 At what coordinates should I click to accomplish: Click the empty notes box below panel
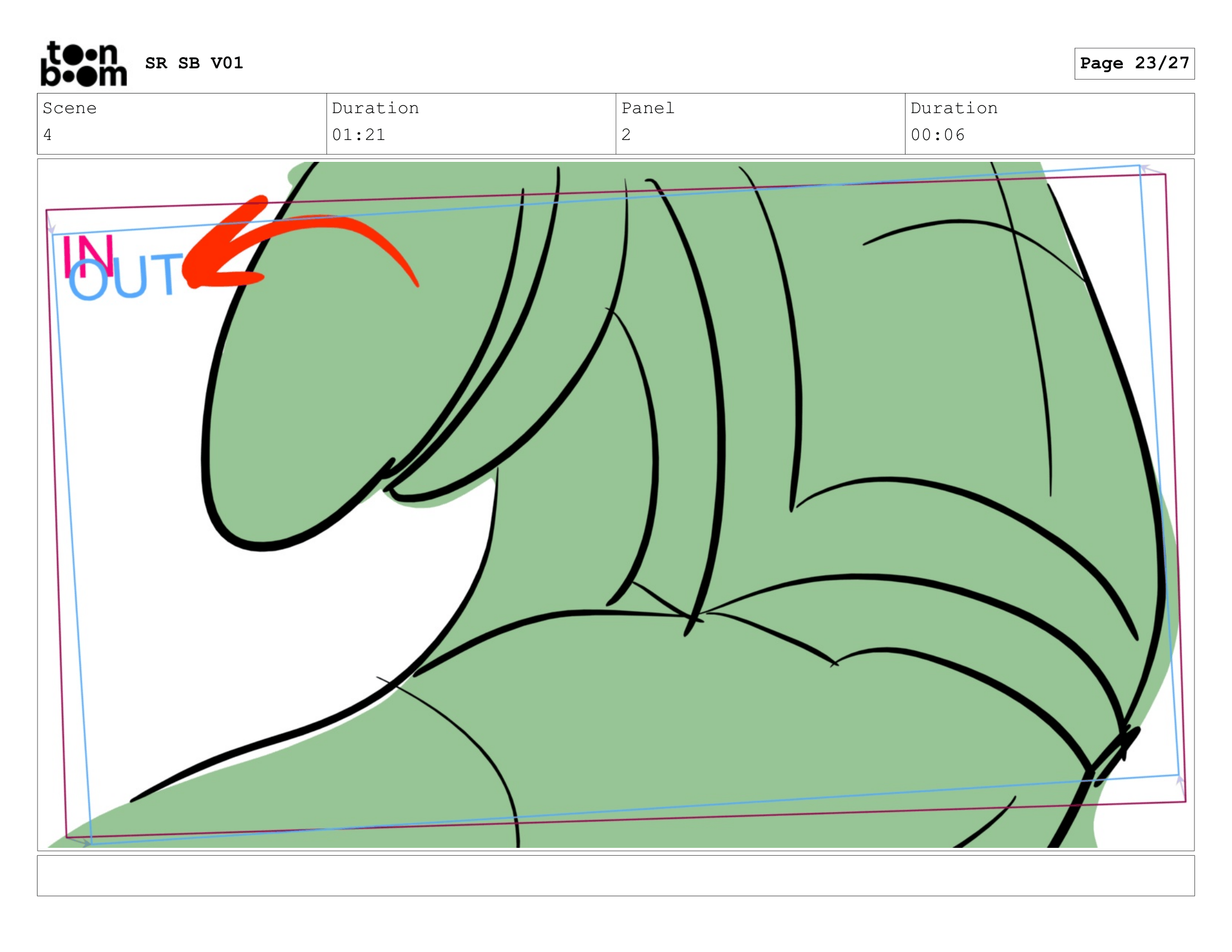coord(615,875)
